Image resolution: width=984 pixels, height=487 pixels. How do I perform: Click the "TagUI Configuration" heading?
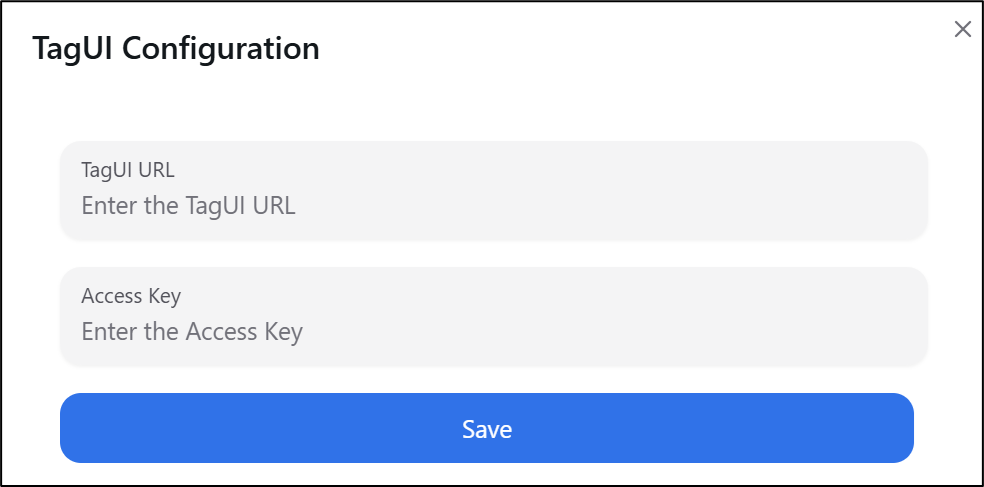click(x=176, y=48)
